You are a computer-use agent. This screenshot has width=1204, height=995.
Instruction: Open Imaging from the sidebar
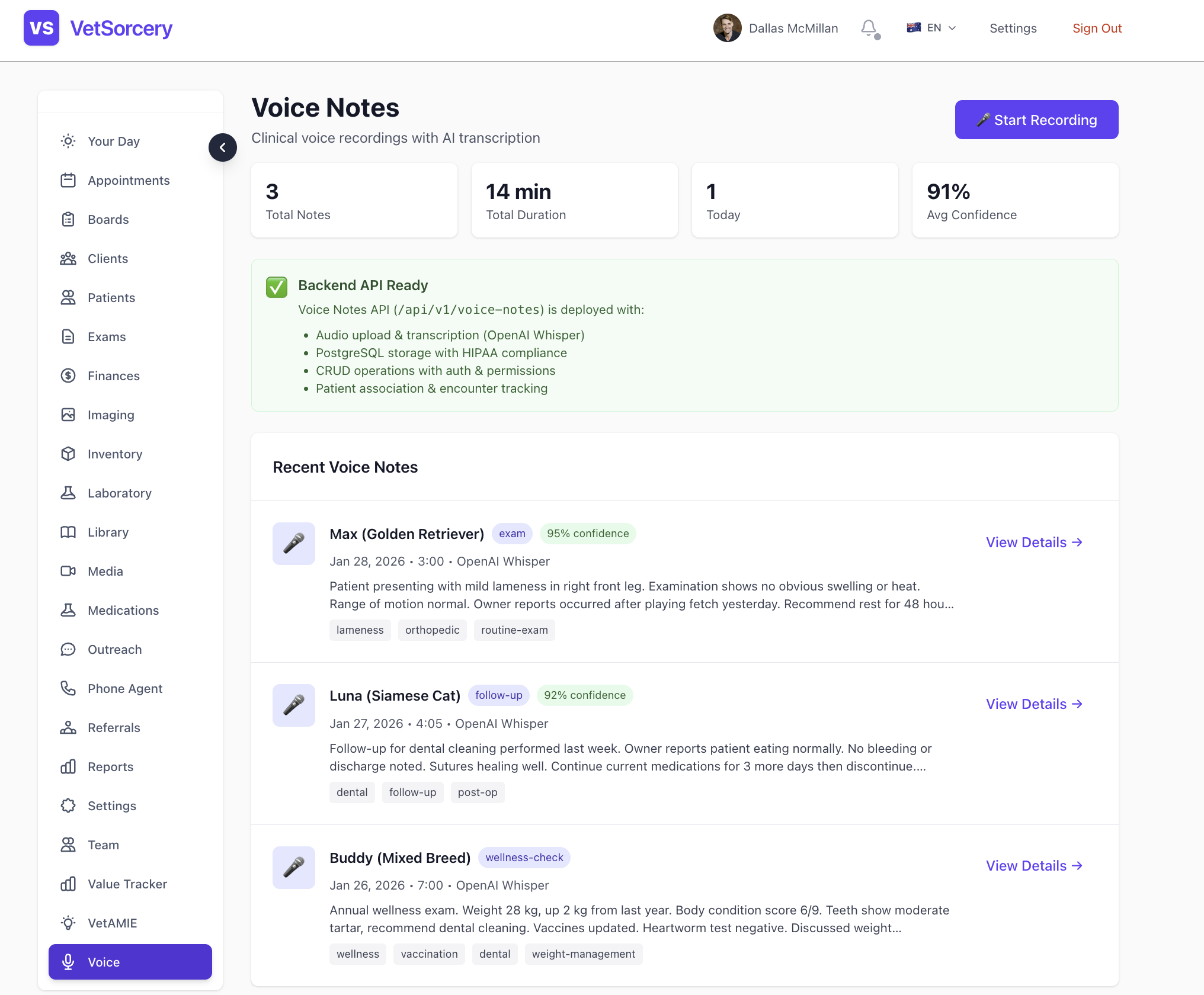point(111,415)
